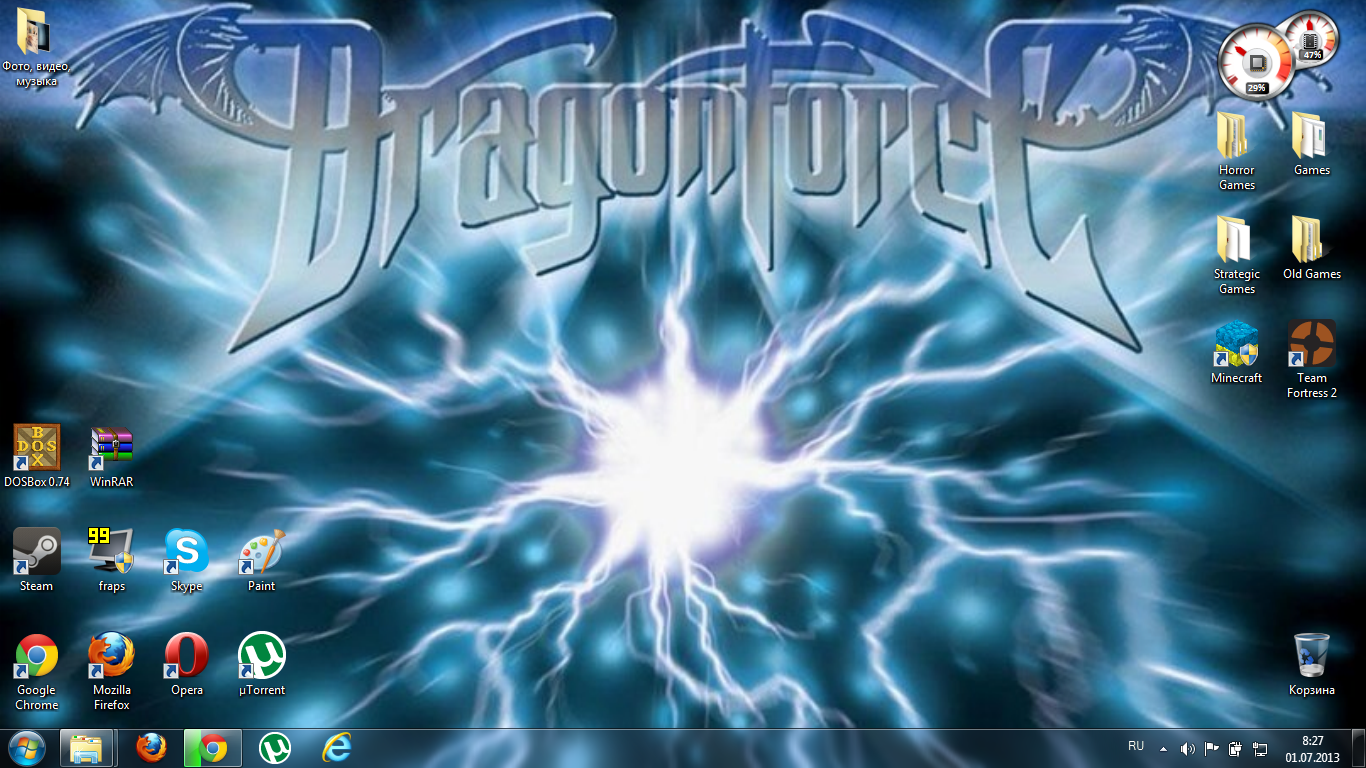Viewport: 1366px width, 768px height.
Task: Click the RAM meter gadget at 47%
Action: 1311,40
